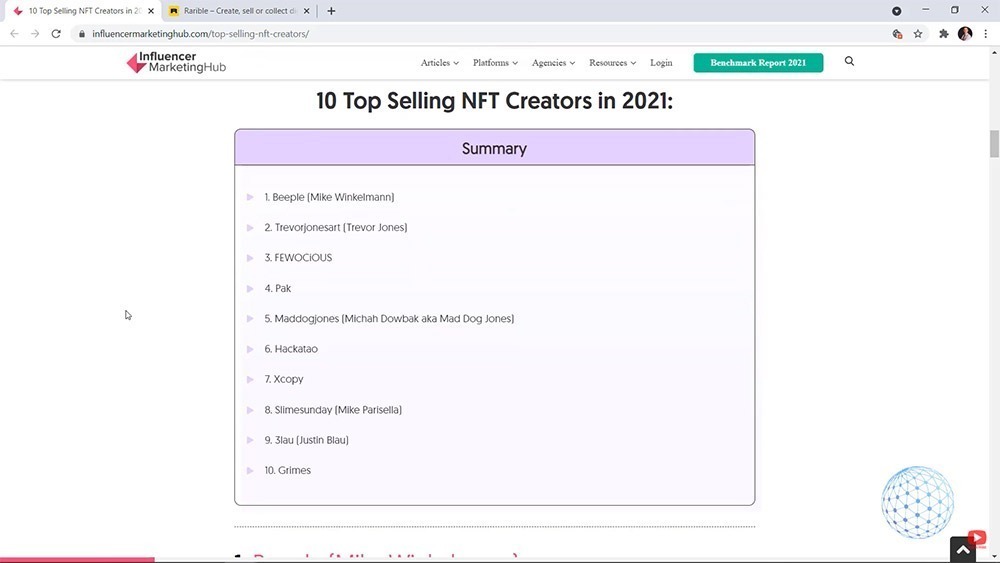Expand the Articles menu

point(439,62)
